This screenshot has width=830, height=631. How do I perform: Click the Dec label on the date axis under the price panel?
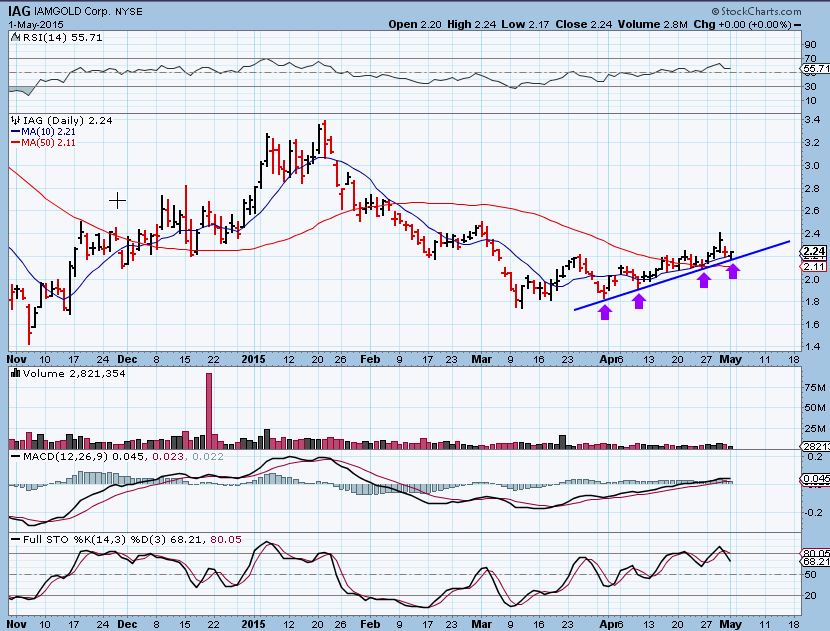(127, 359)
